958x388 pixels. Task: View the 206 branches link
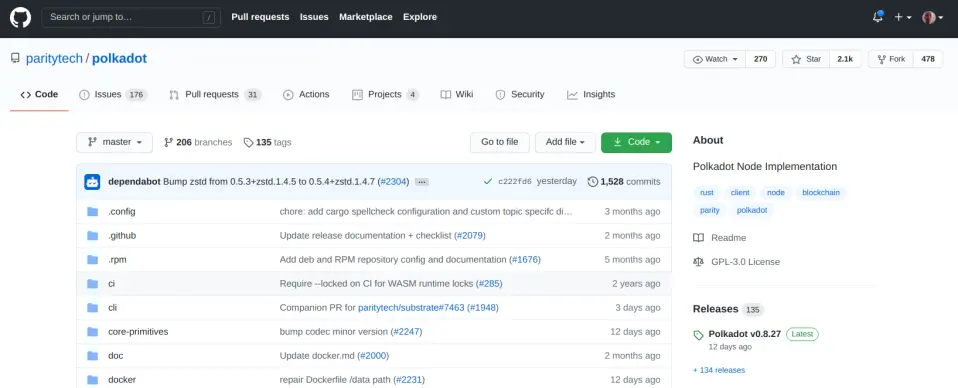pos(198,142)
